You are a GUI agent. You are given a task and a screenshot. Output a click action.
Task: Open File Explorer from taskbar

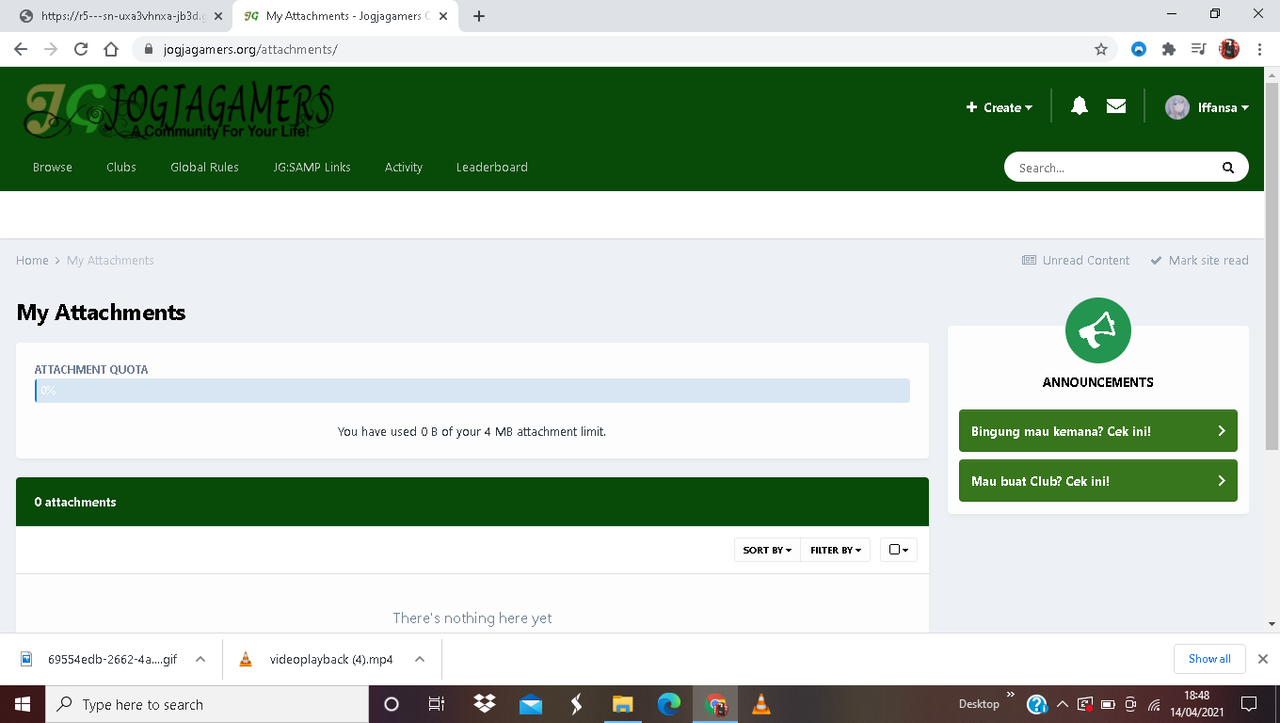coord(622,704)
